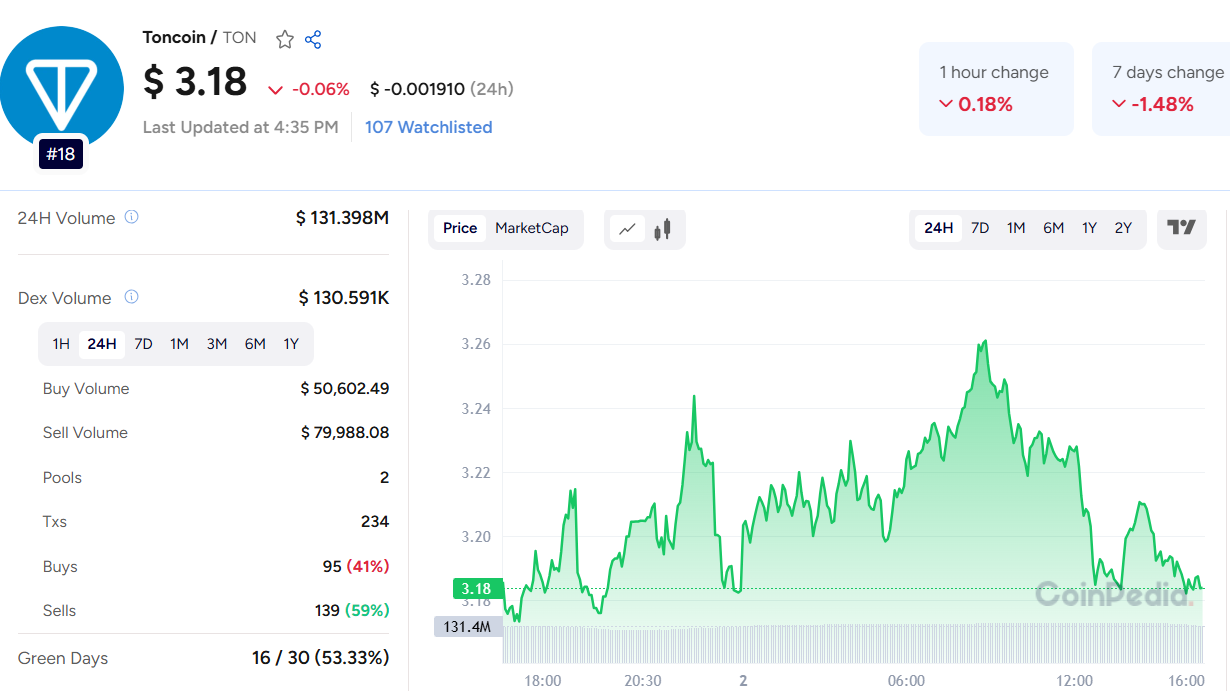Click the Pools row value 2

(384, 477)
